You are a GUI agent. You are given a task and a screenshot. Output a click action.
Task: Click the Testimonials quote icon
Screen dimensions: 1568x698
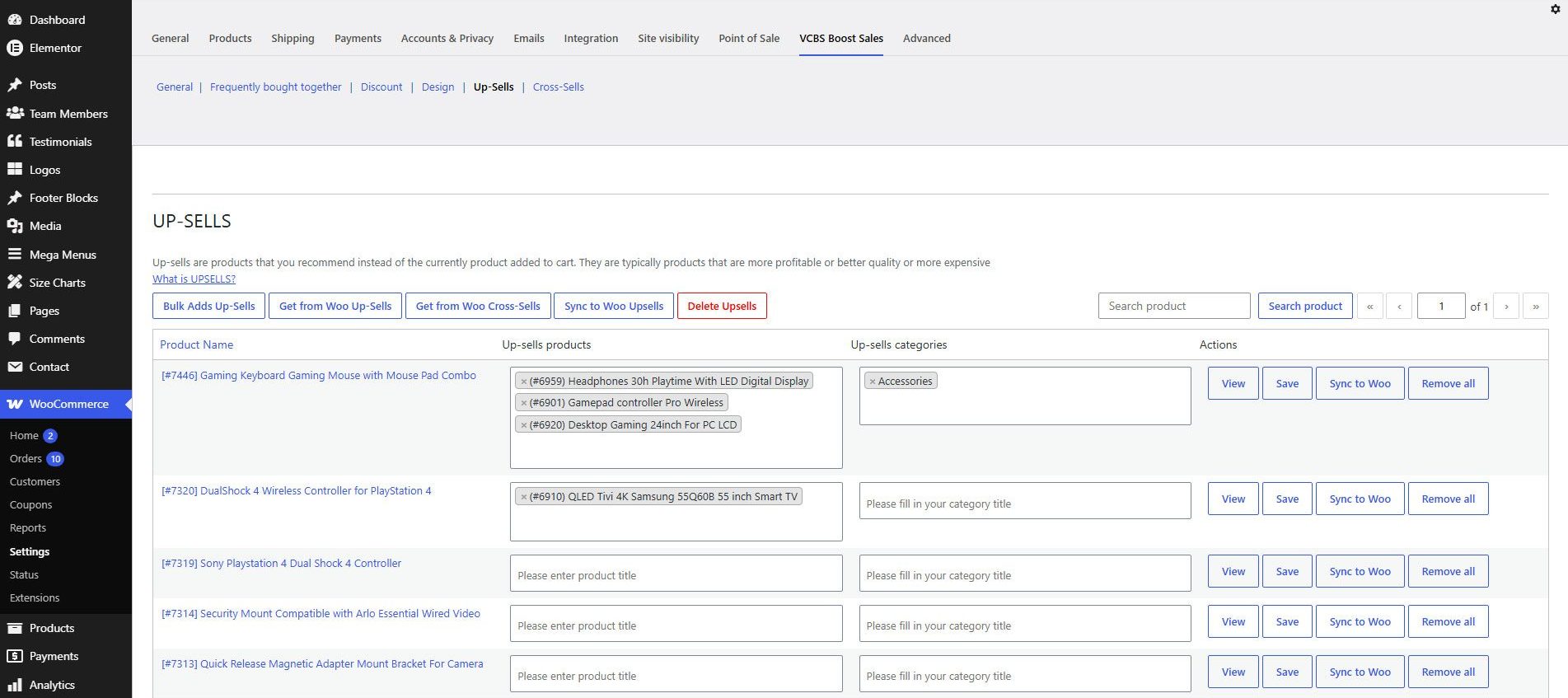pos(14,142)
